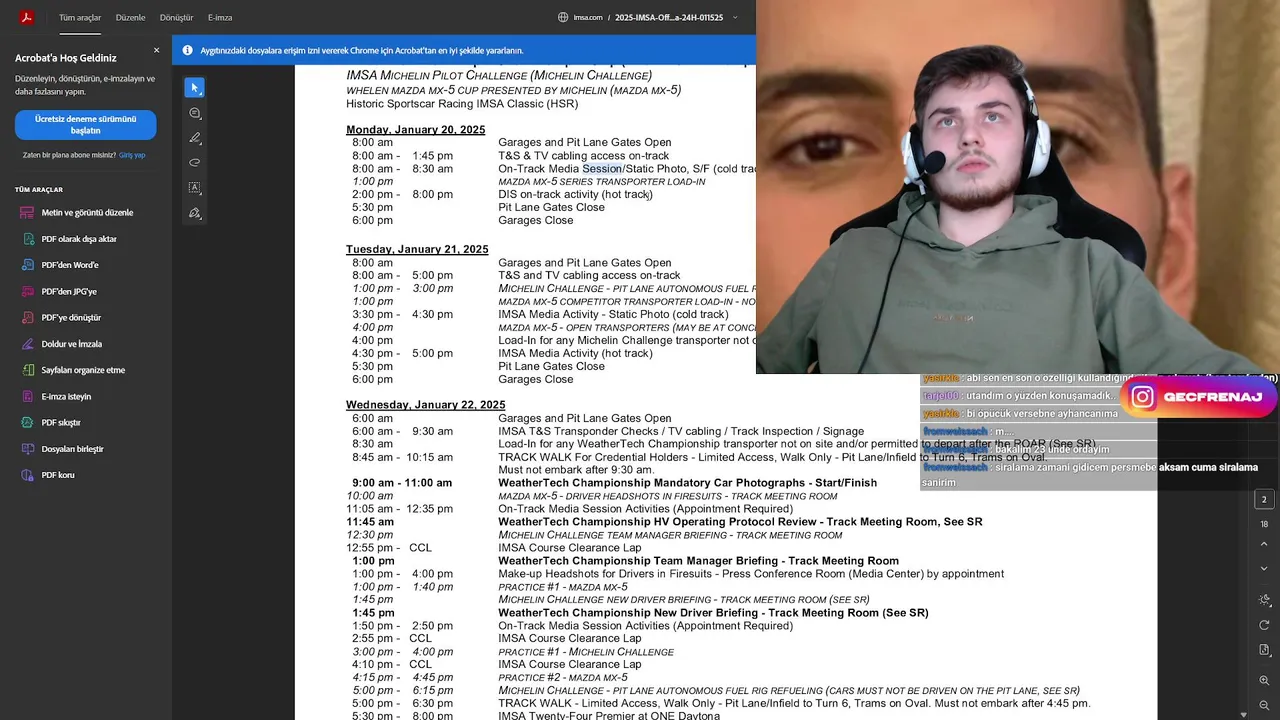Open the Tüm araçlar tab
Image resolution: width=1280 pixels, height=720 pixels.
(80, 18)
